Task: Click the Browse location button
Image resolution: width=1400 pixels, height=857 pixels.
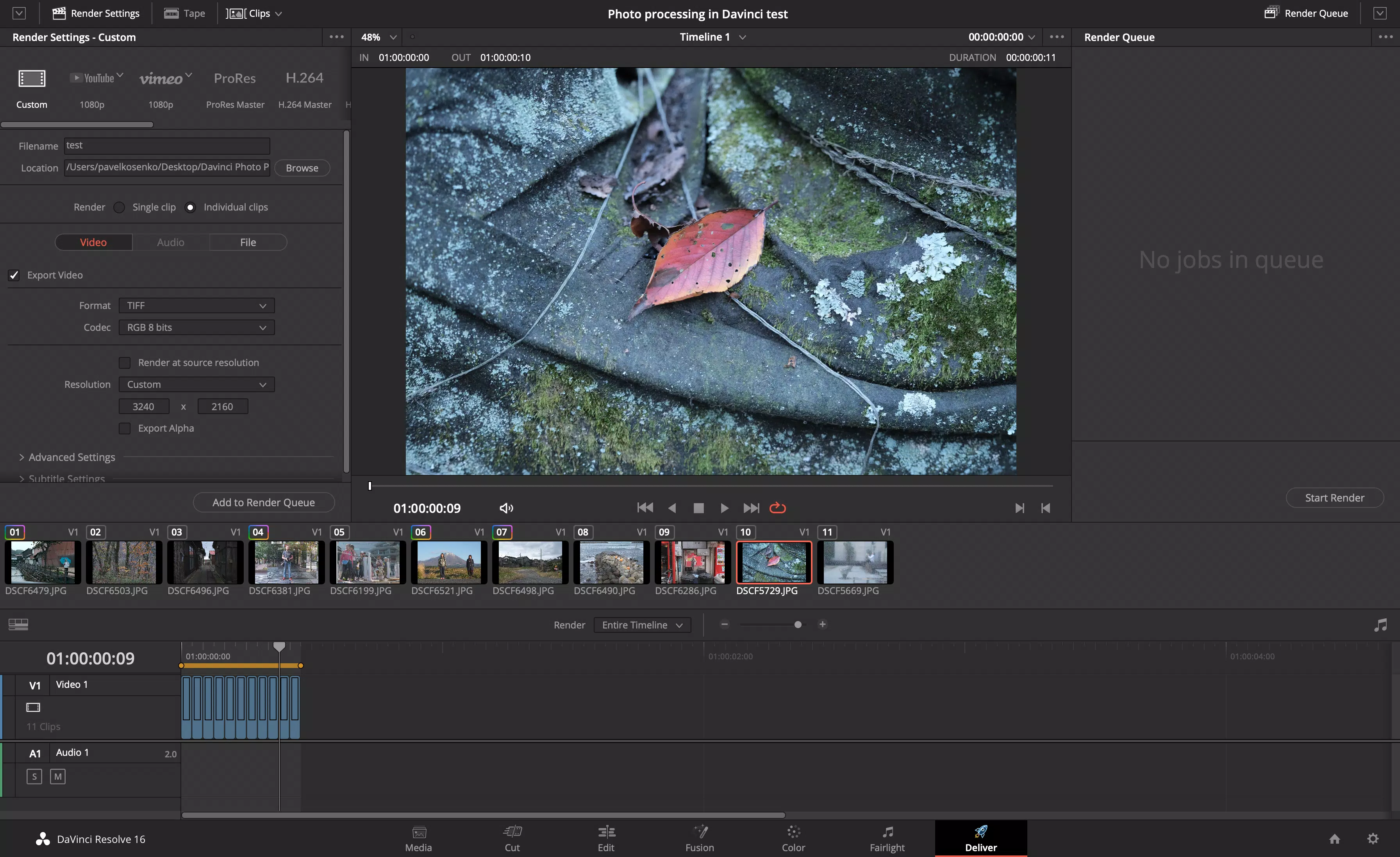Action: click(302, 168)
